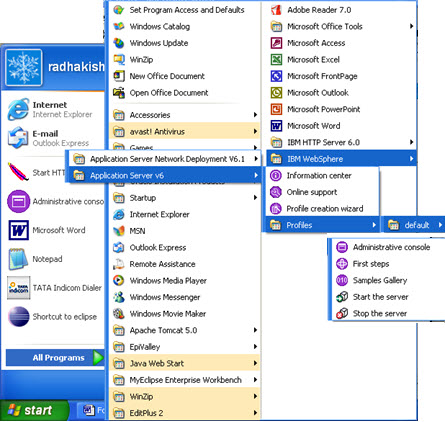The width and height of the screenshot is (445, 422).
Task: Click the WinZip folder near bottom
Action: [x=185, y=397]
